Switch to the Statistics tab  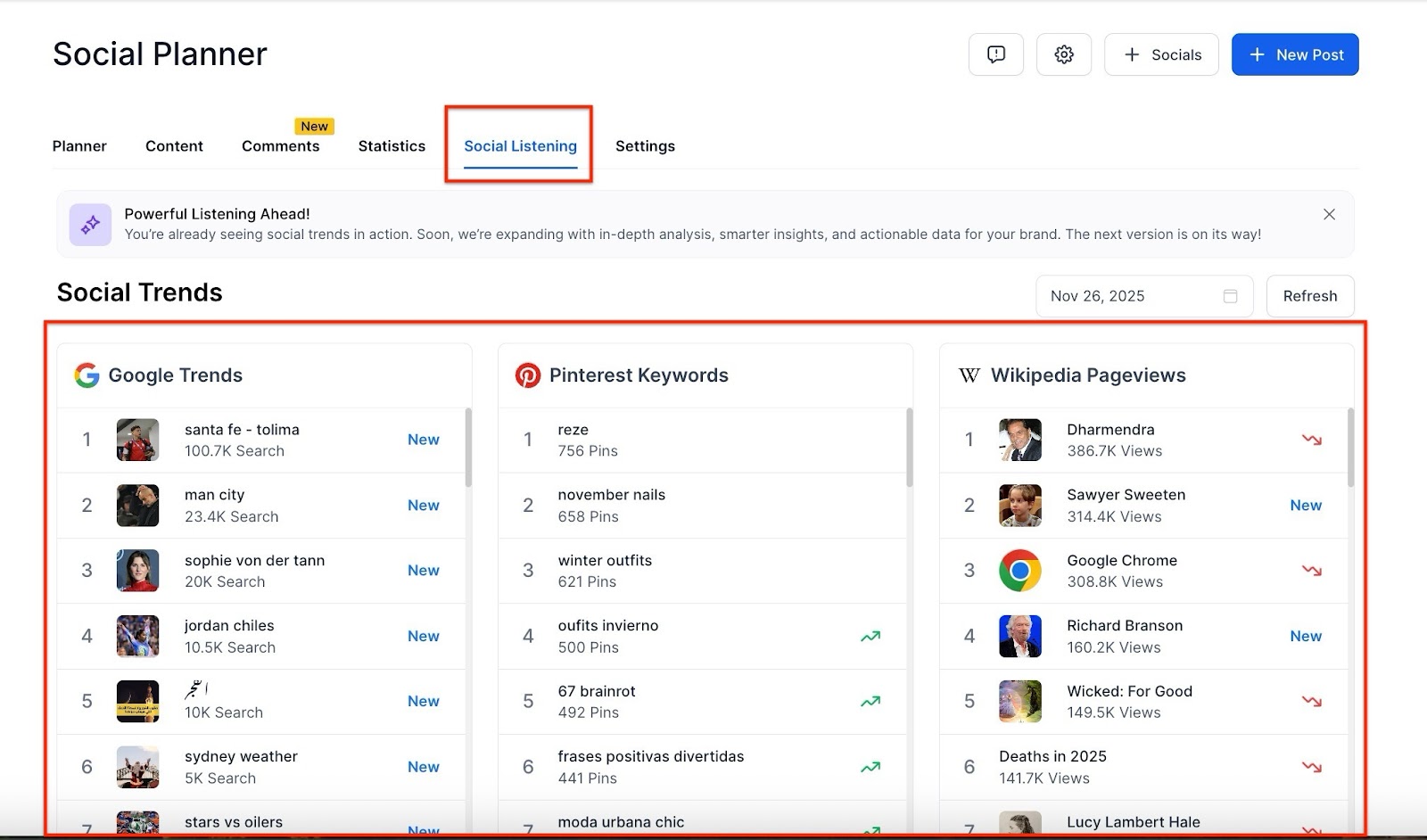click(392, 146)
